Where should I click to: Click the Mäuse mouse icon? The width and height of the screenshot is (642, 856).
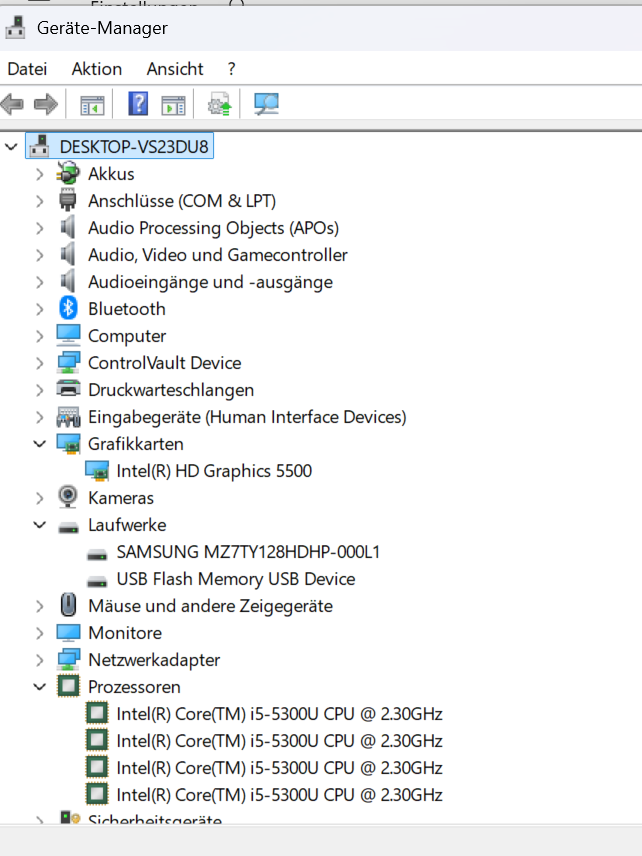click(68, 605)
